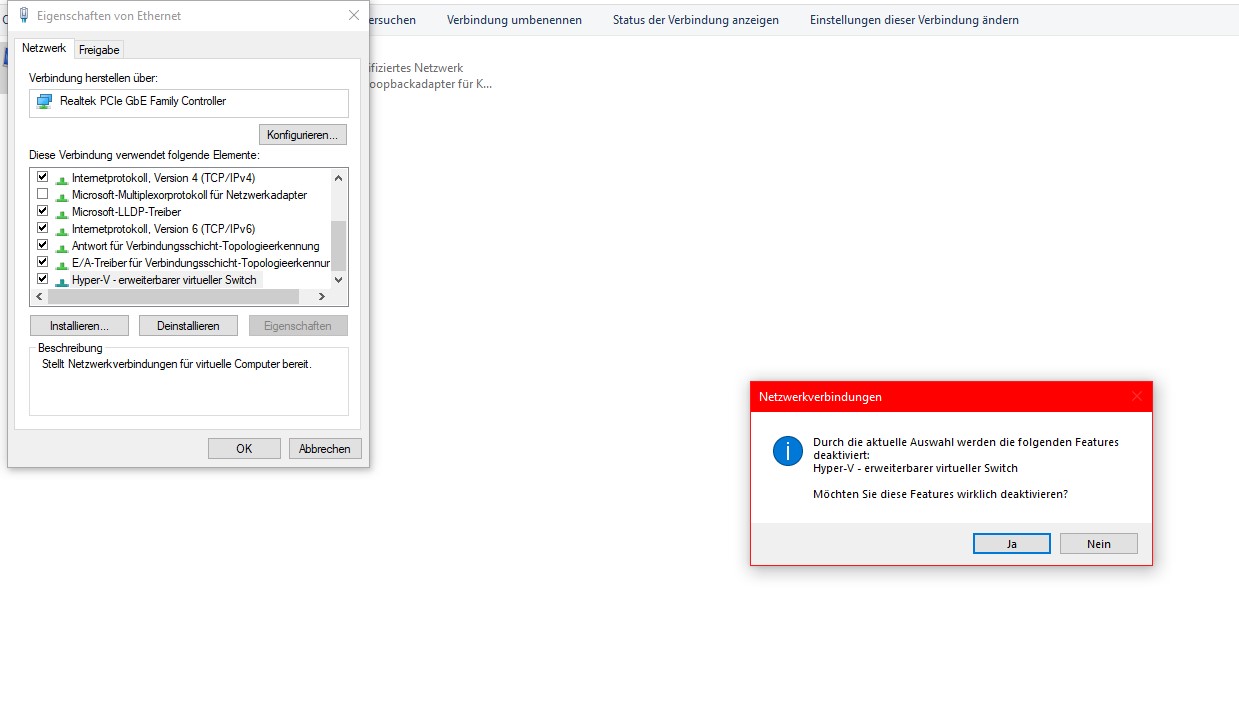Click the vertical scrollbar thumb in element list
This screenshot has height=709, width=1239.
[338, 245]
